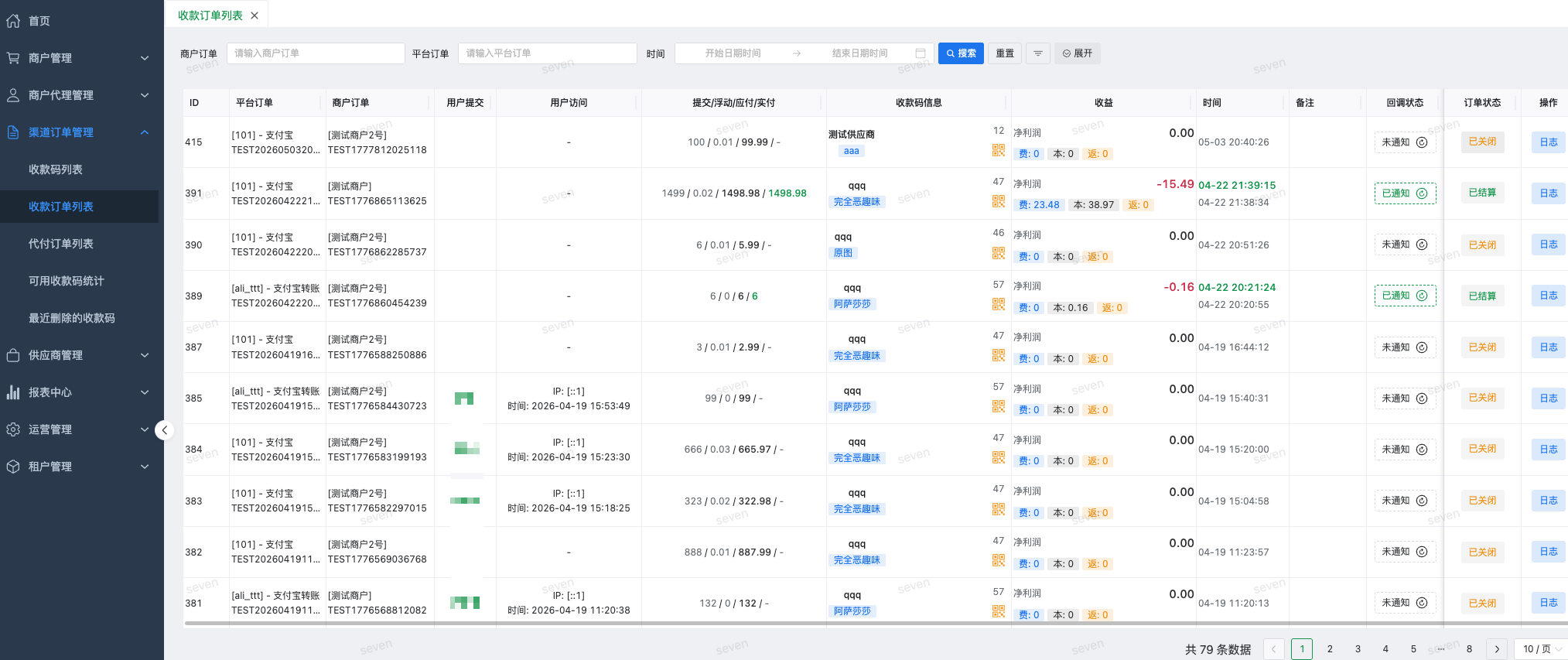
Task: Open QR code icon for order 390
Action: click(x=999, y=253)
